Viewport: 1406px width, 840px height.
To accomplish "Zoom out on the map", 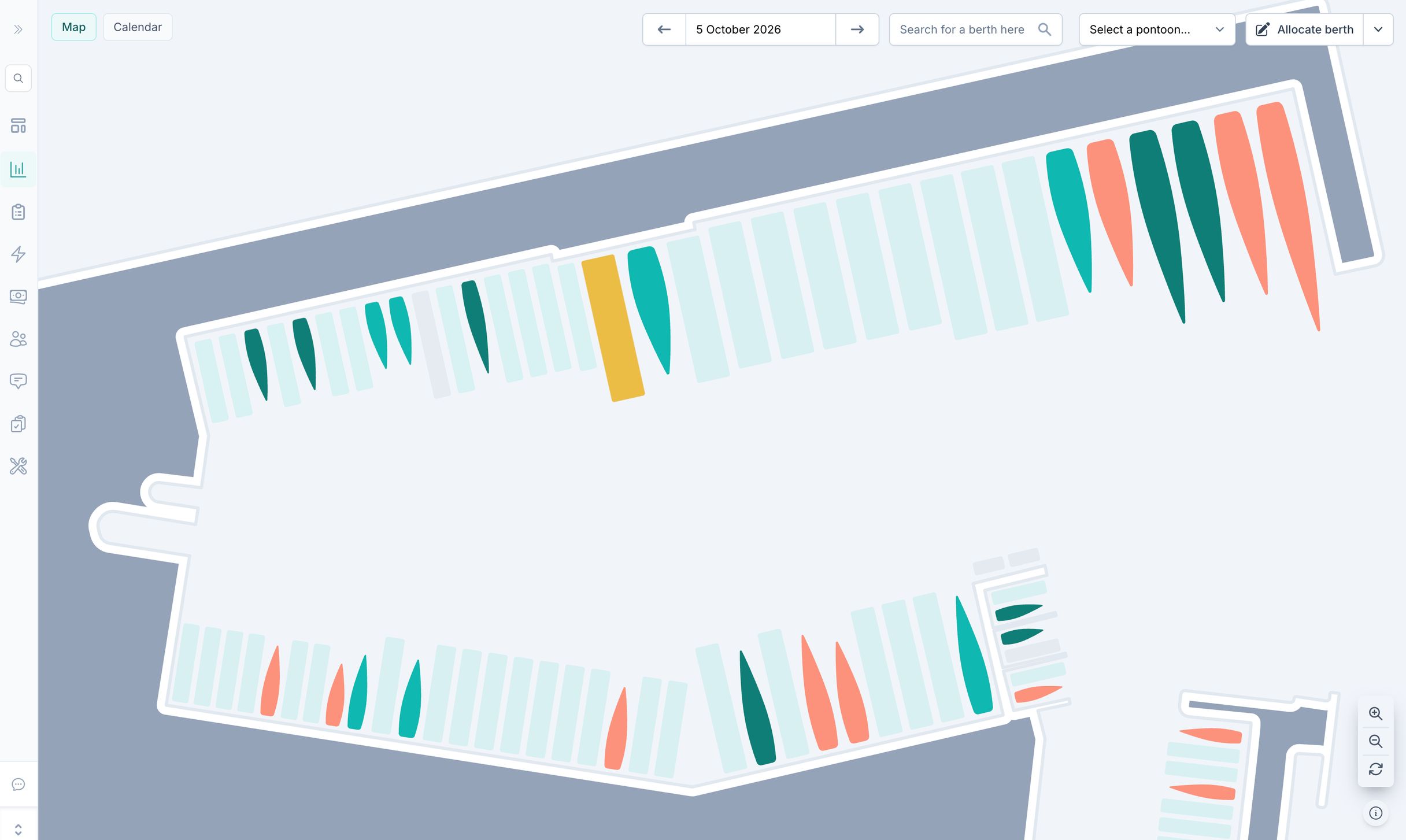I will pyautogui.click(x=1376, y=741).
